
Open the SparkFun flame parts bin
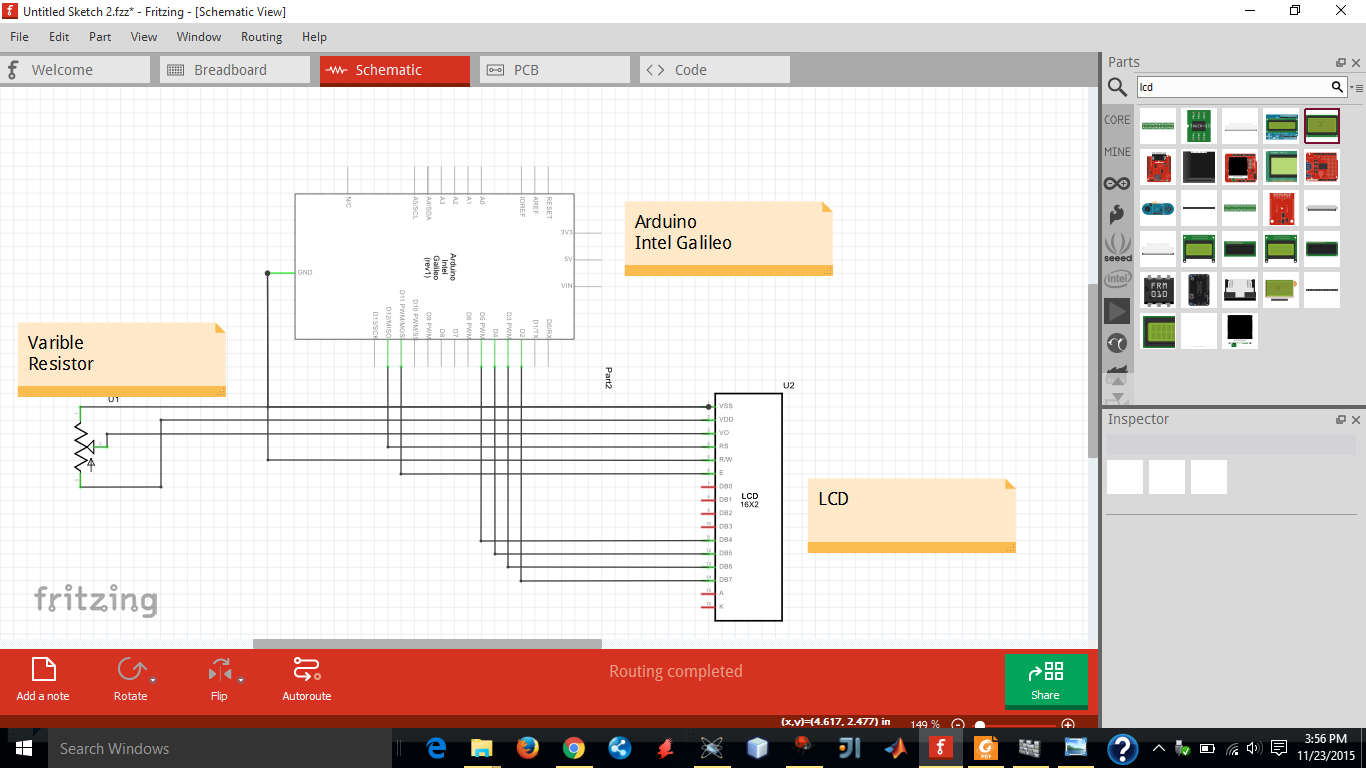click(1117, 214)
